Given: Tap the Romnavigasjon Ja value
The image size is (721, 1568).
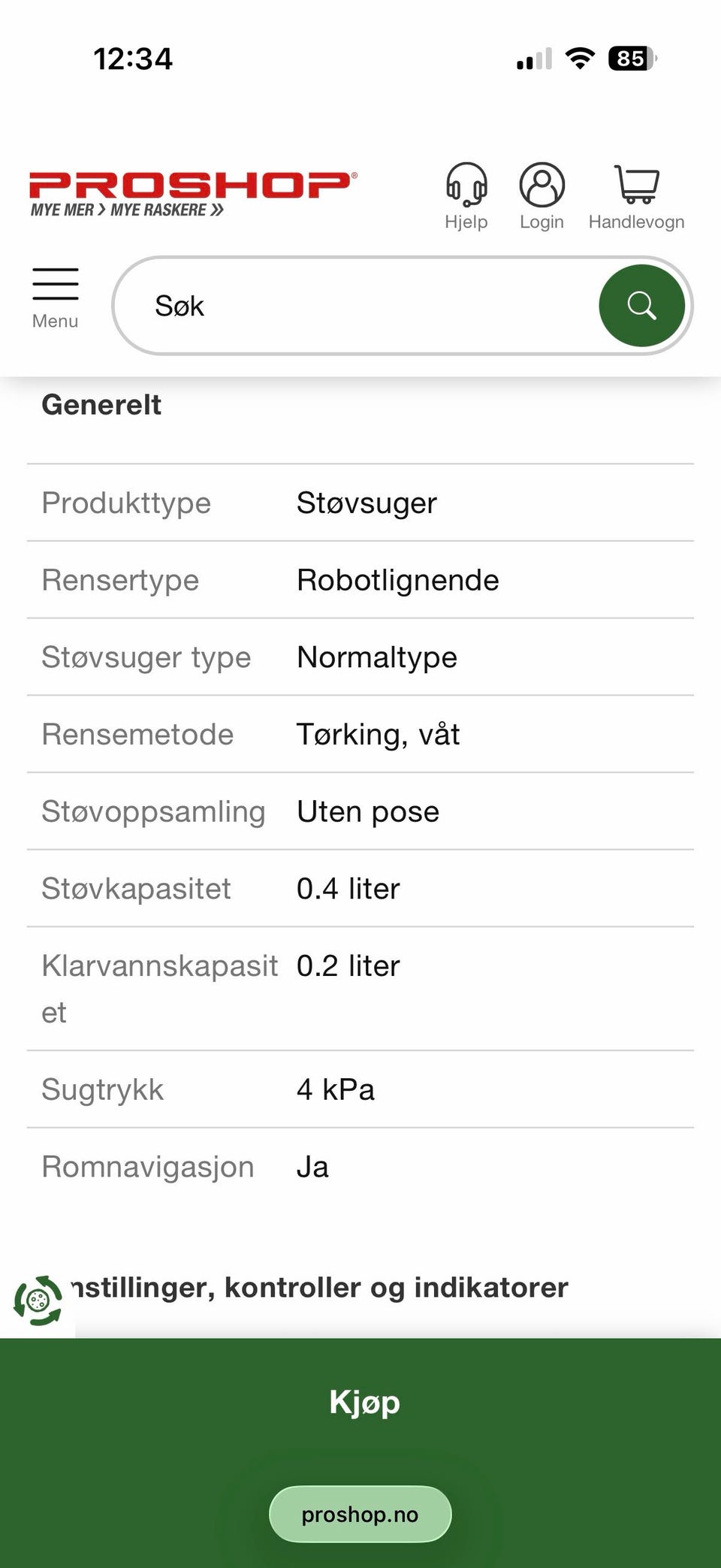Looking at the screenshot, I should (x=312, y=1167).
